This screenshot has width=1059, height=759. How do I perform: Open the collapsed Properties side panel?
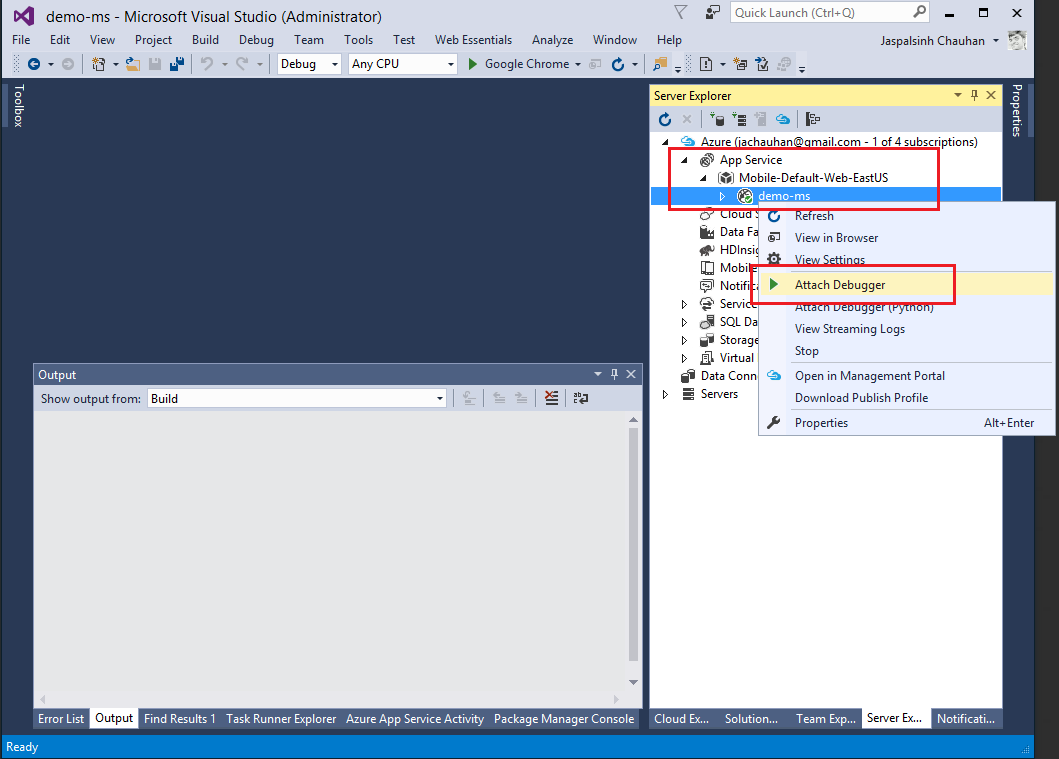tap(1016, 110)
